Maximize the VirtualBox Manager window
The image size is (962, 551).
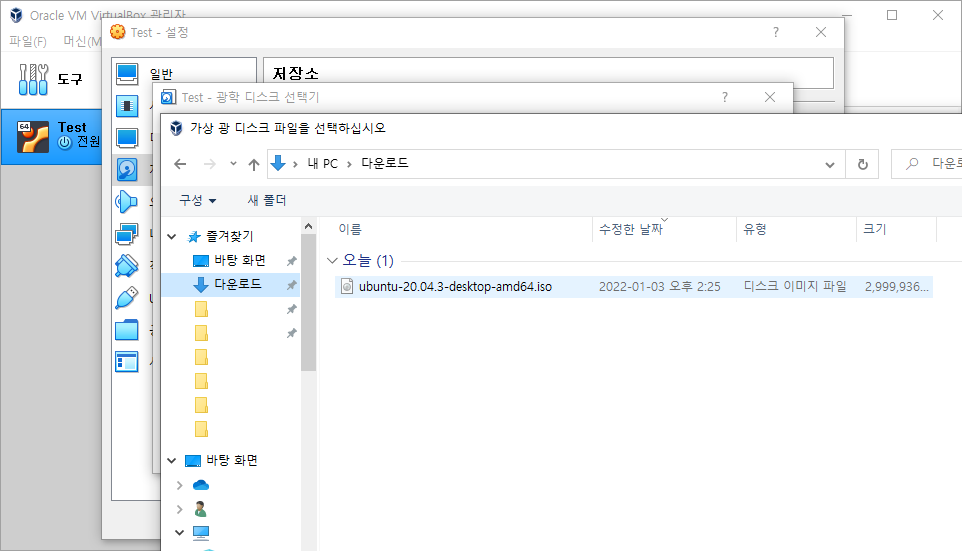[x=892, y=15]
